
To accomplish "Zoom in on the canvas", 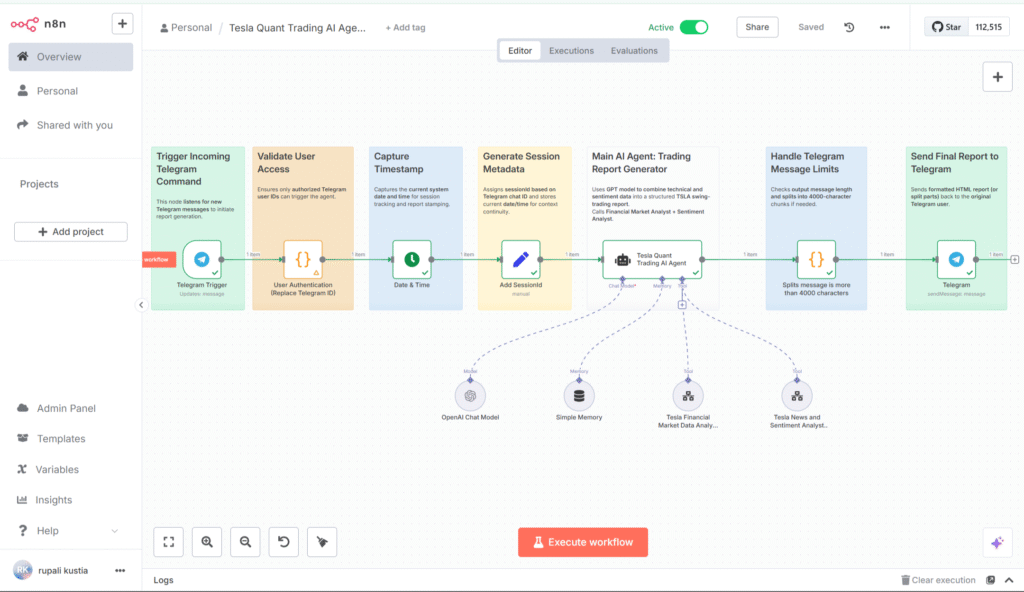I will [x=207, y=542].
